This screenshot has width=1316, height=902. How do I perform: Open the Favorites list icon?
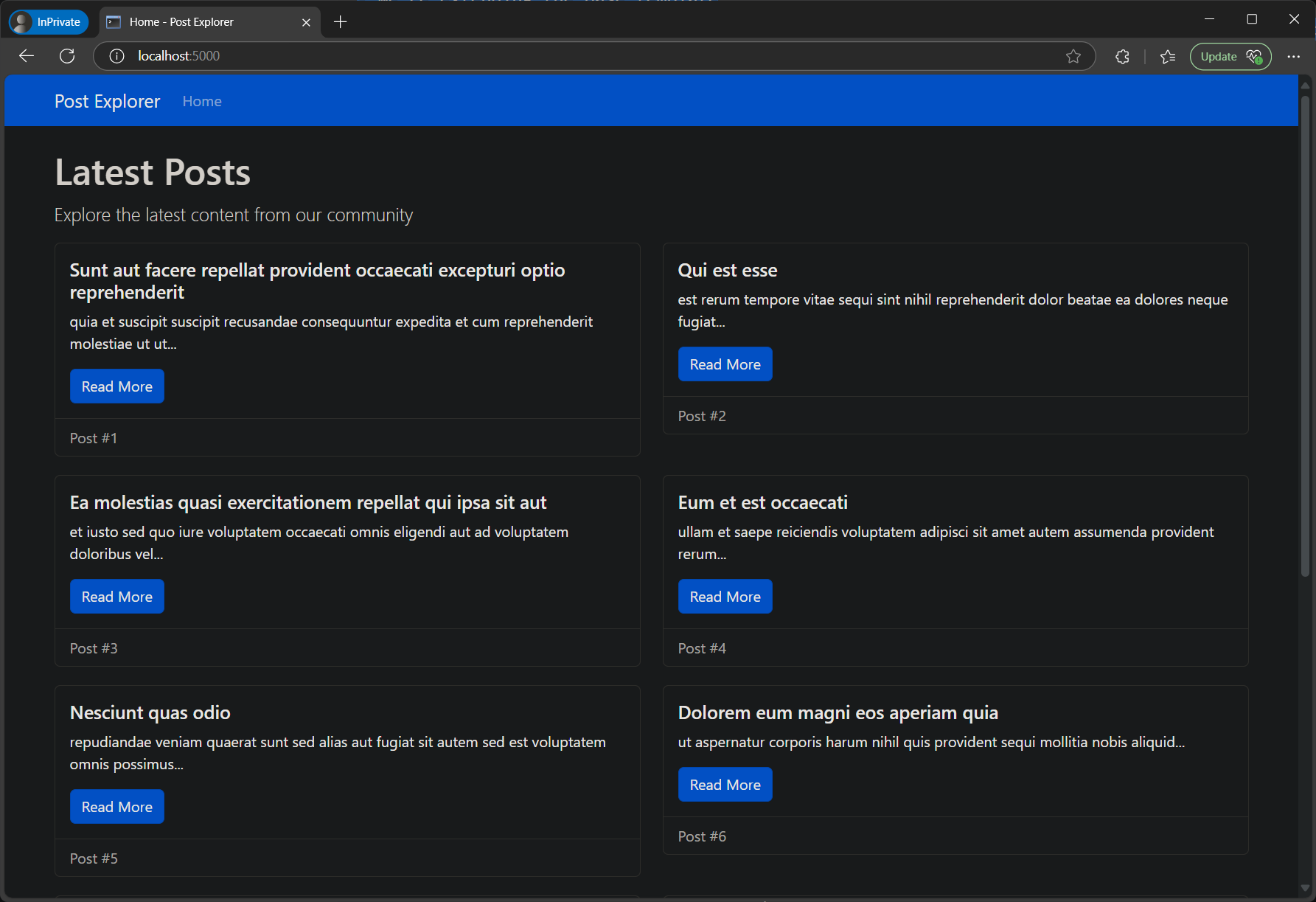1168,56
